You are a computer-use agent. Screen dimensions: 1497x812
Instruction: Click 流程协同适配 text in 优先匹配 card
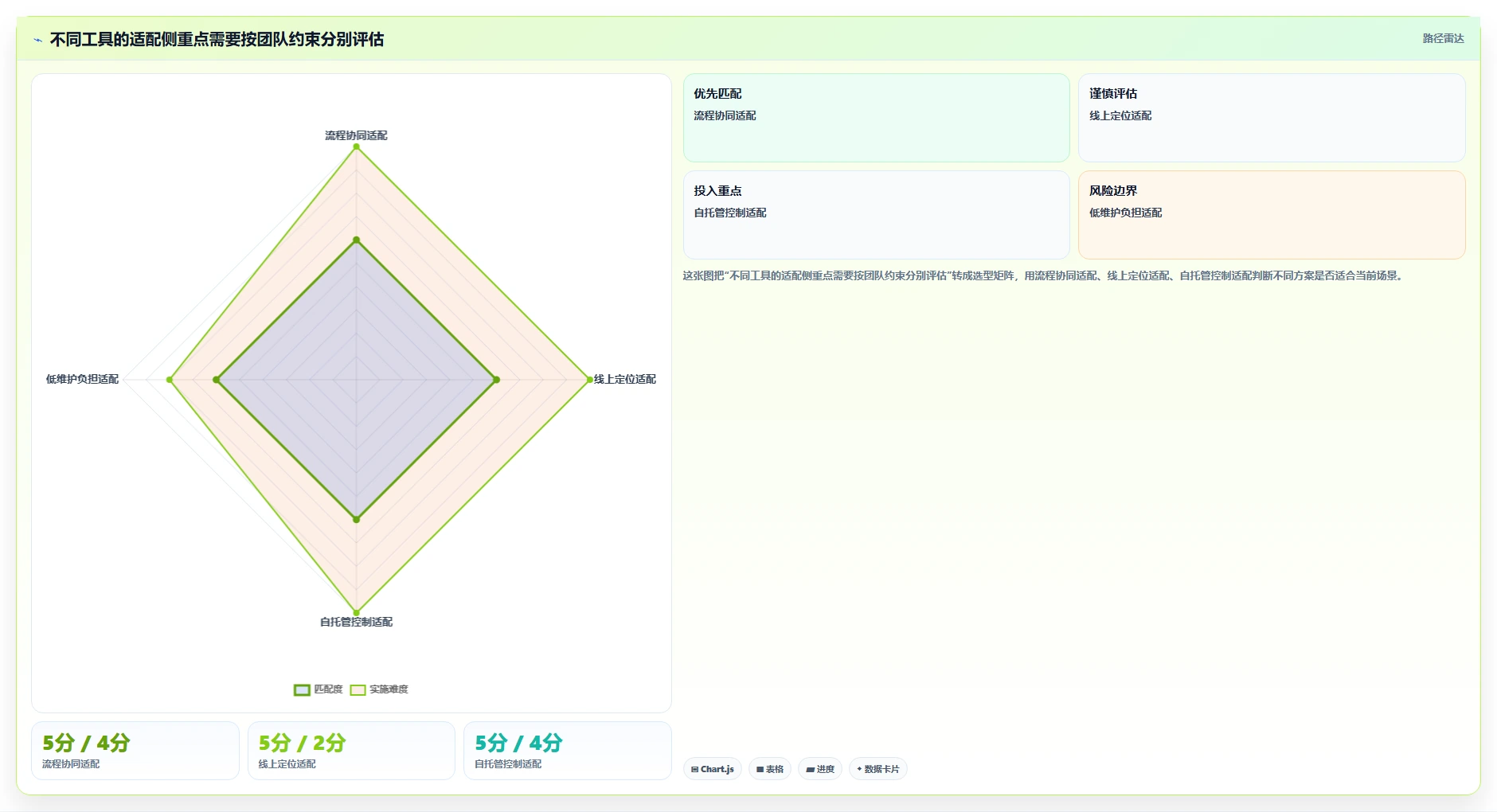click(x=725, y=115)
